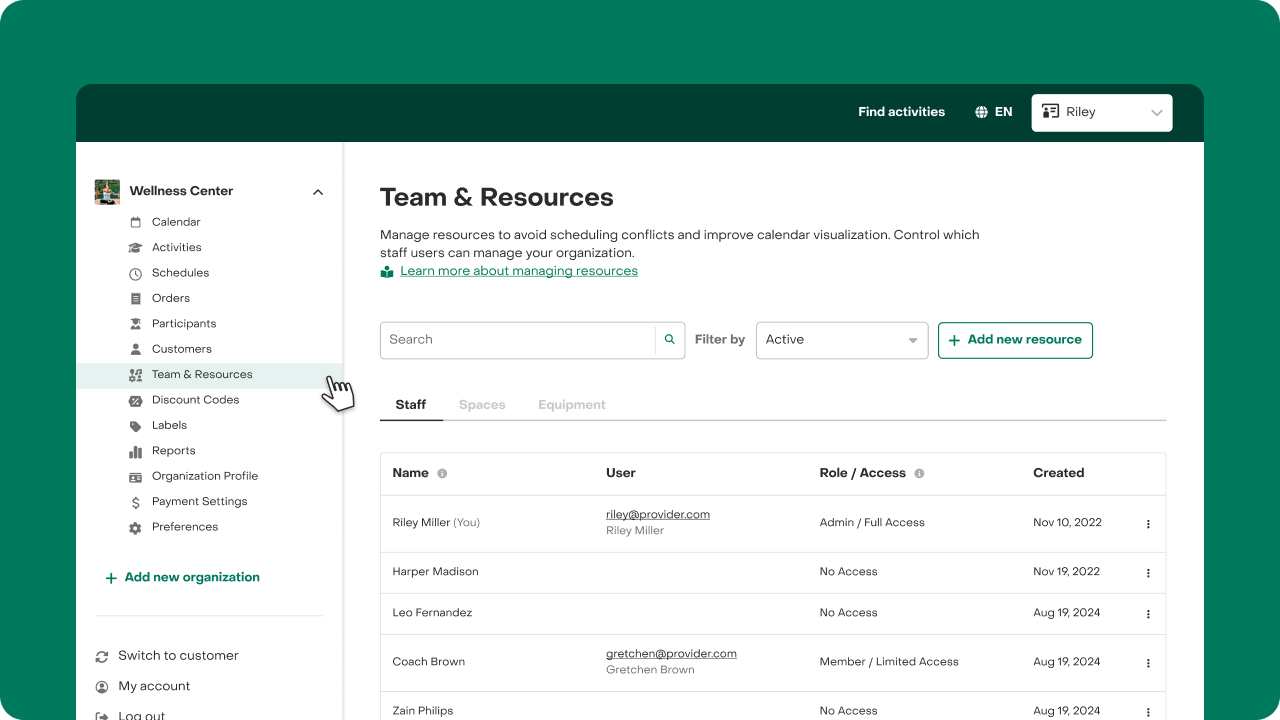Open Schedules in the sidebar
Image resolution: width=1280 pixels, height=720 pixels.
[x=181, y=273]
